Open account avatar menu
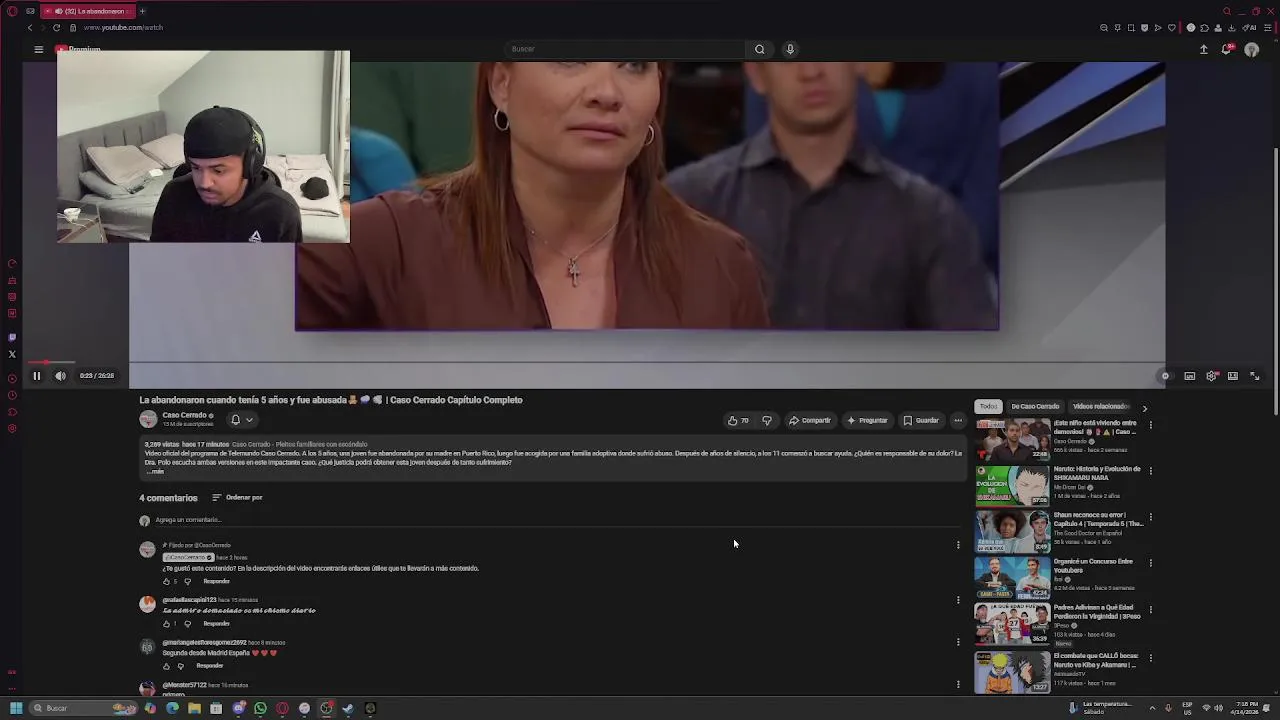1280x720 pixels. click(1251, 49)
